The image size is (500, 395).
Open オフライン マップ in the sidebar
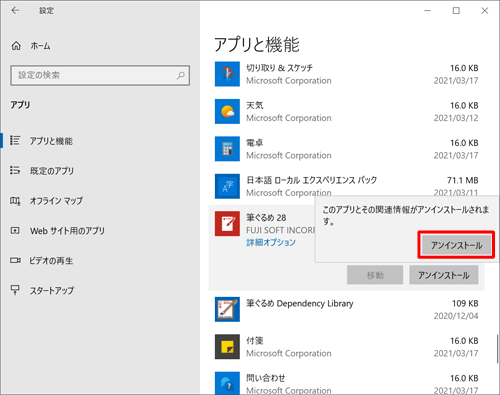pyautogui.click(x=56, y=201)
